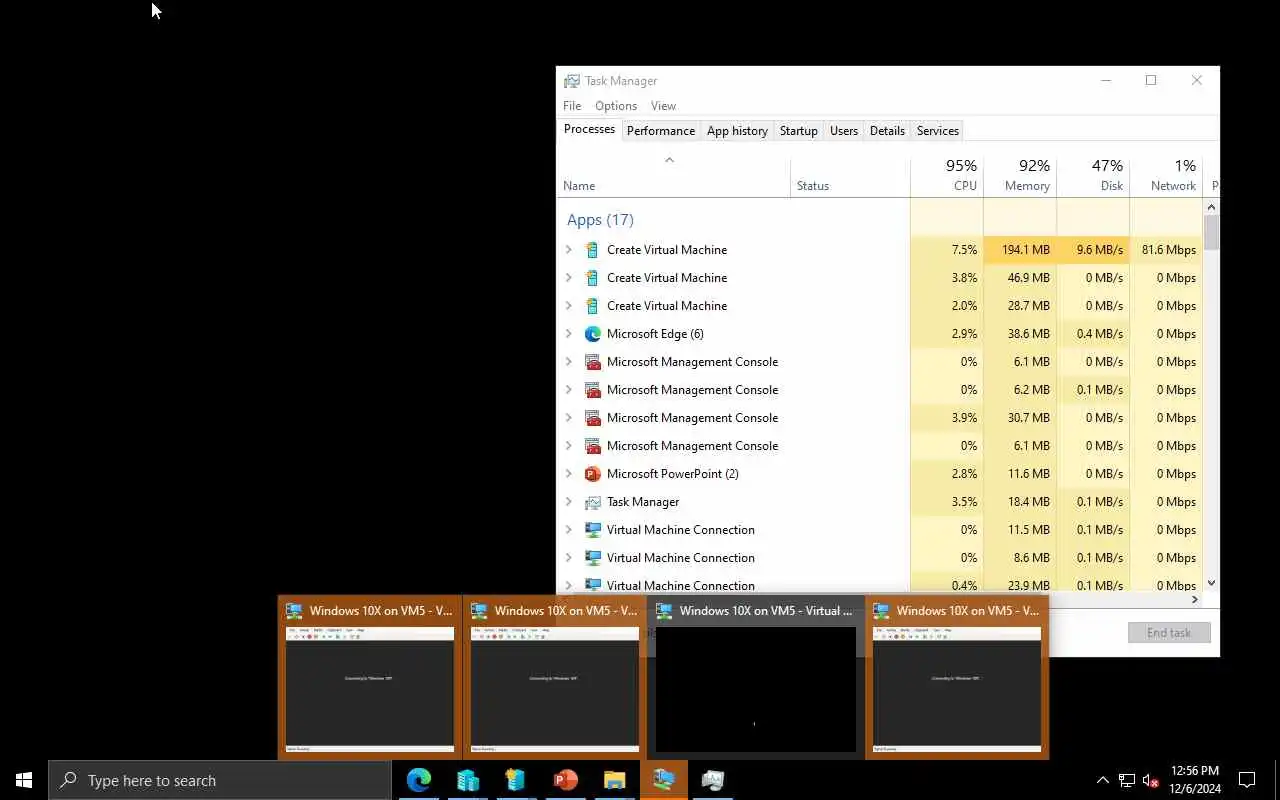The width and height of the screenshot is (1280, 800).
Task: Click the 9.6 MB/s disk value
Action: click(1099, 250)
